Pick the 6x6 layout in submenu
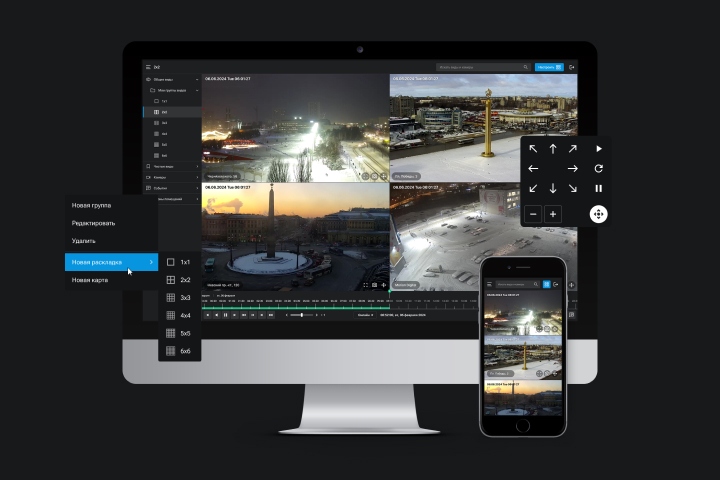This screenshot has width=720, height=480. coord(180,351)
